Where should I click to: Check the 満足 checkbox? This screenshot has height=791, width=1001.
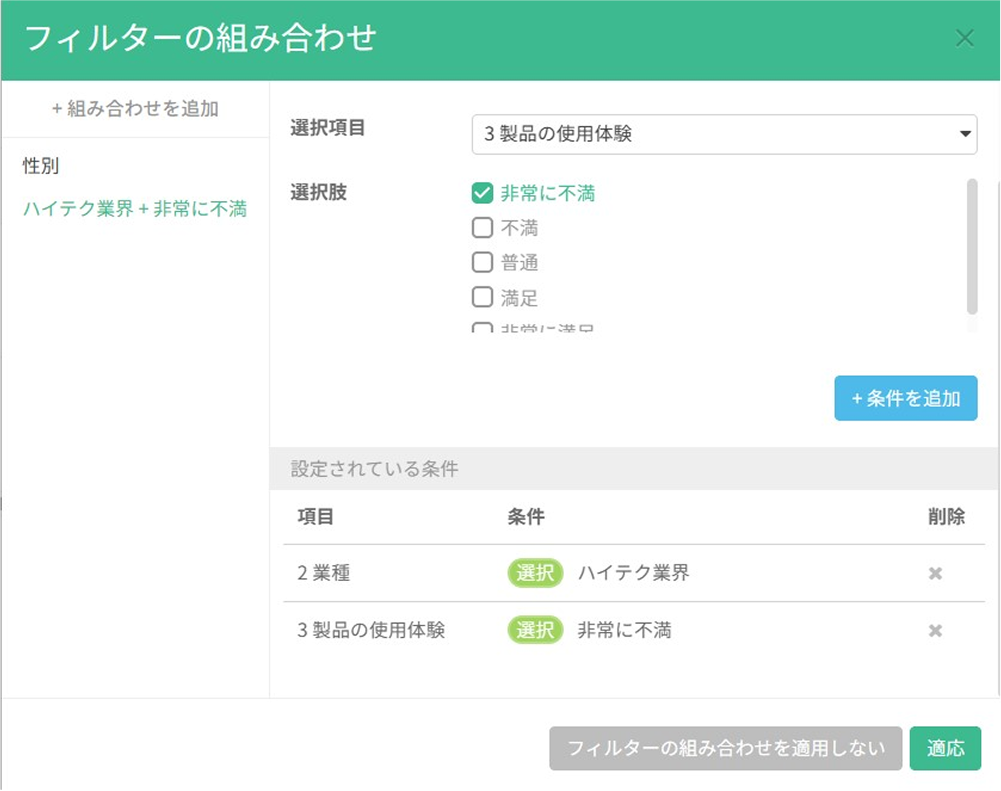pos(483,297)
